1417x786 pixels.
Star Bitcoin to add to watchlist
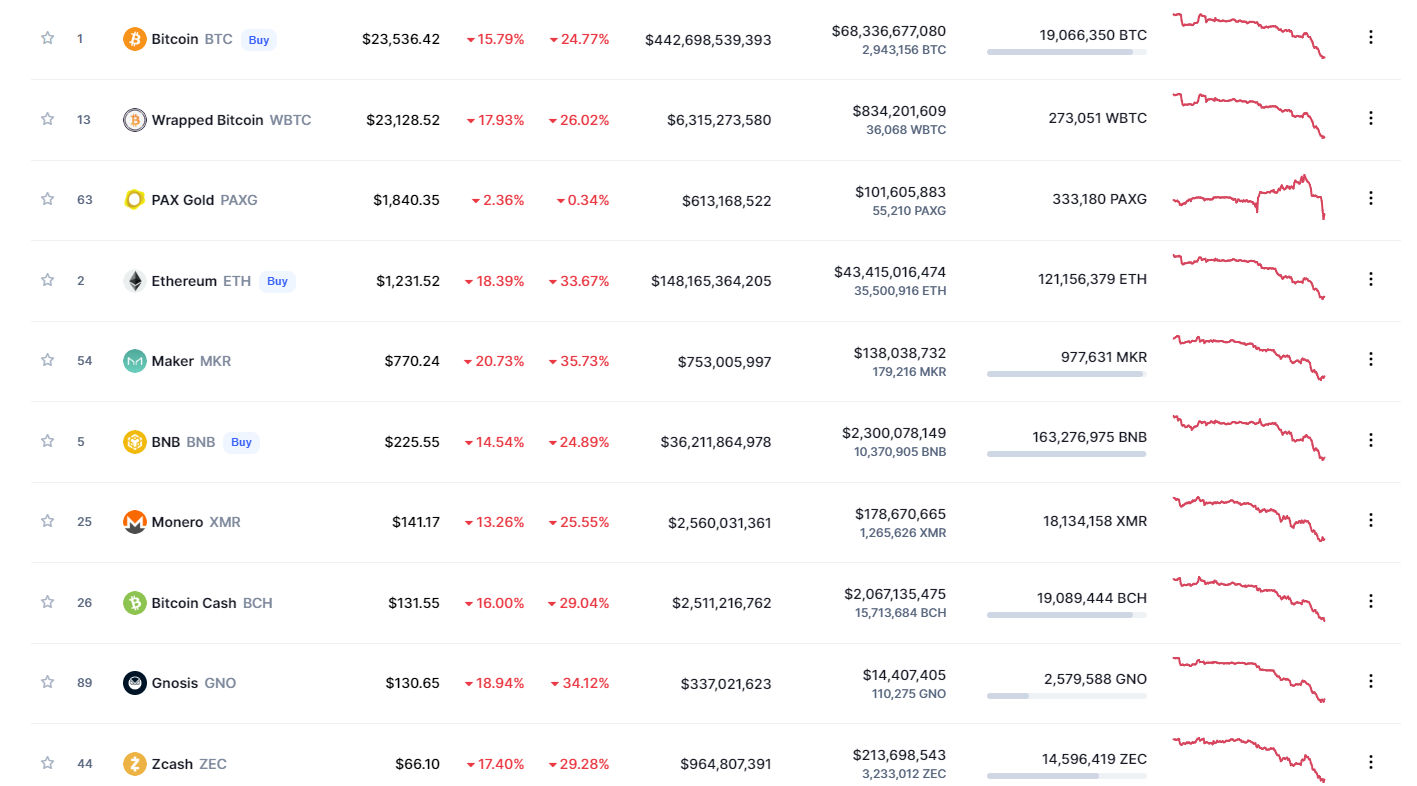pyautogui.click(x=47, y=38)
